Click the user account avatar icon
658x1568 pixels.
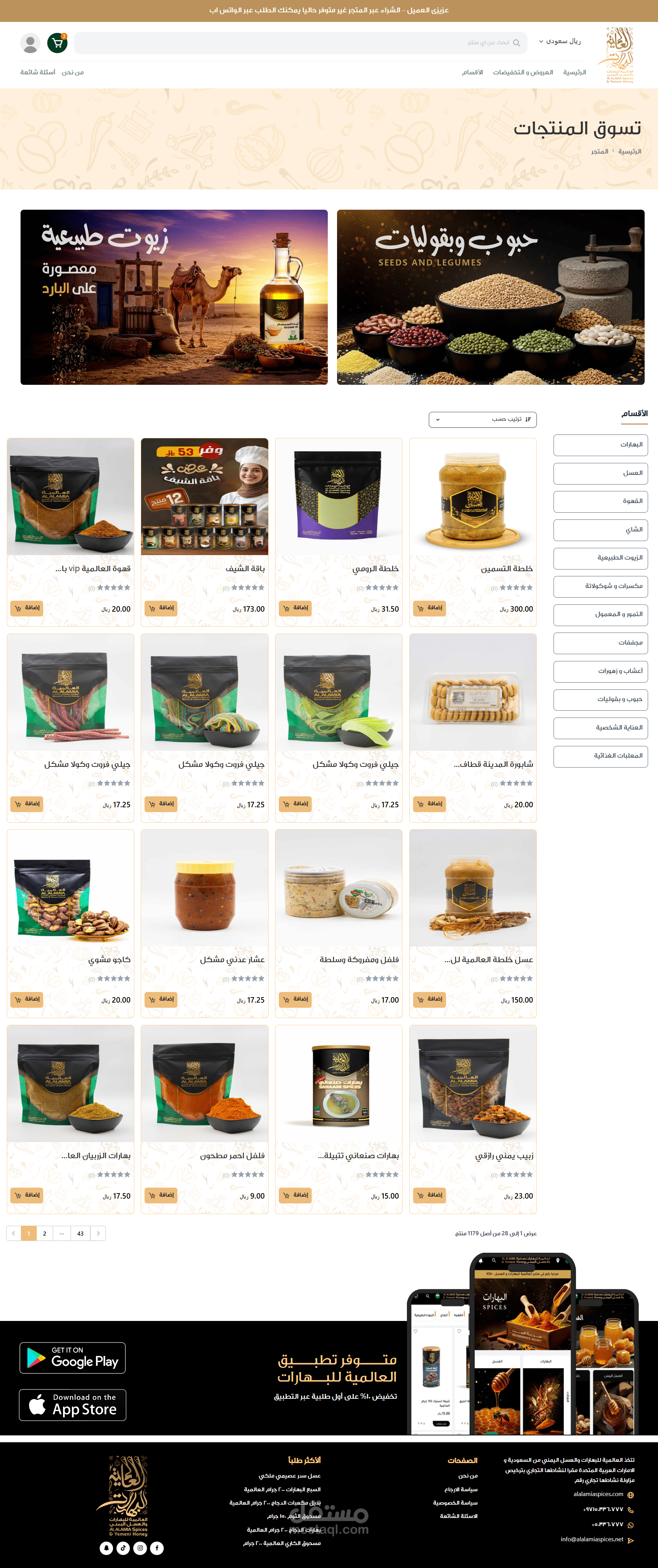click(30, 42)
